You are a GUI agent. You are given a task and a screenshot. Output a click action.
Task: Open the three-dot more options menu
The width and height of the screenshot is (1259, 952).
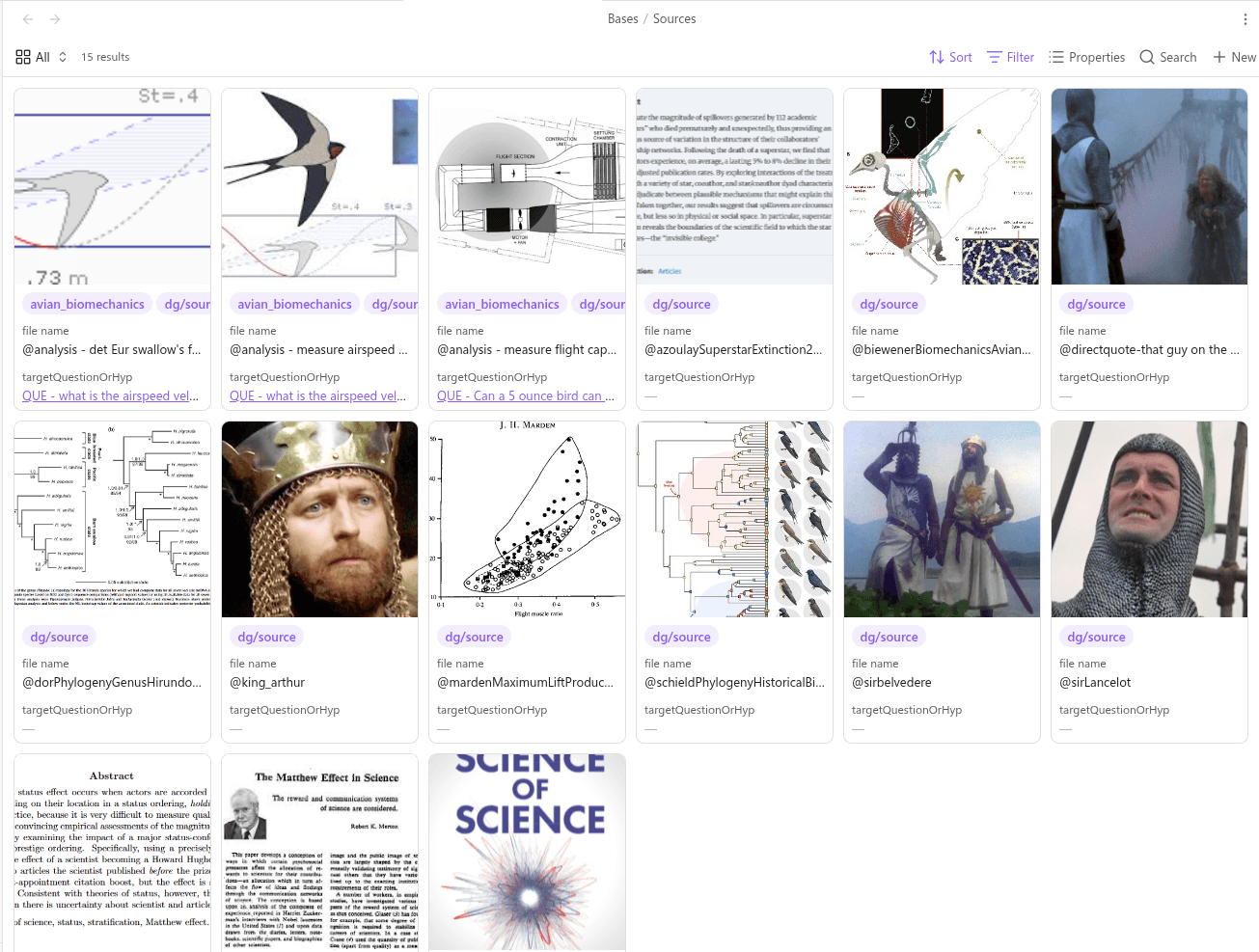(x=1245, y=19)
